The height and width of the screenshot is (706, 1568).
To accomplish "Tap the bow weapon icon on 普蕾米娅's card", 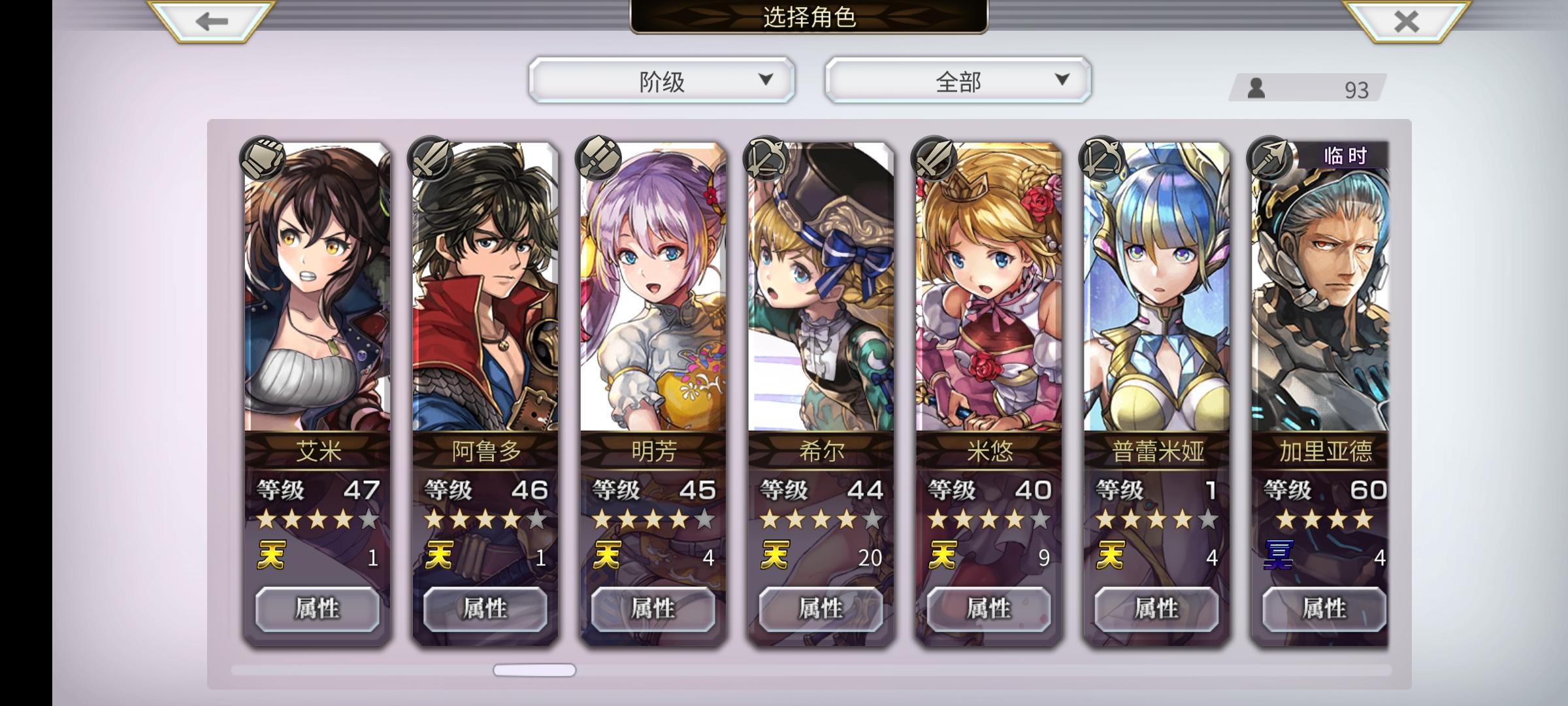I will pyautogui.click(x=1102, y=159).
